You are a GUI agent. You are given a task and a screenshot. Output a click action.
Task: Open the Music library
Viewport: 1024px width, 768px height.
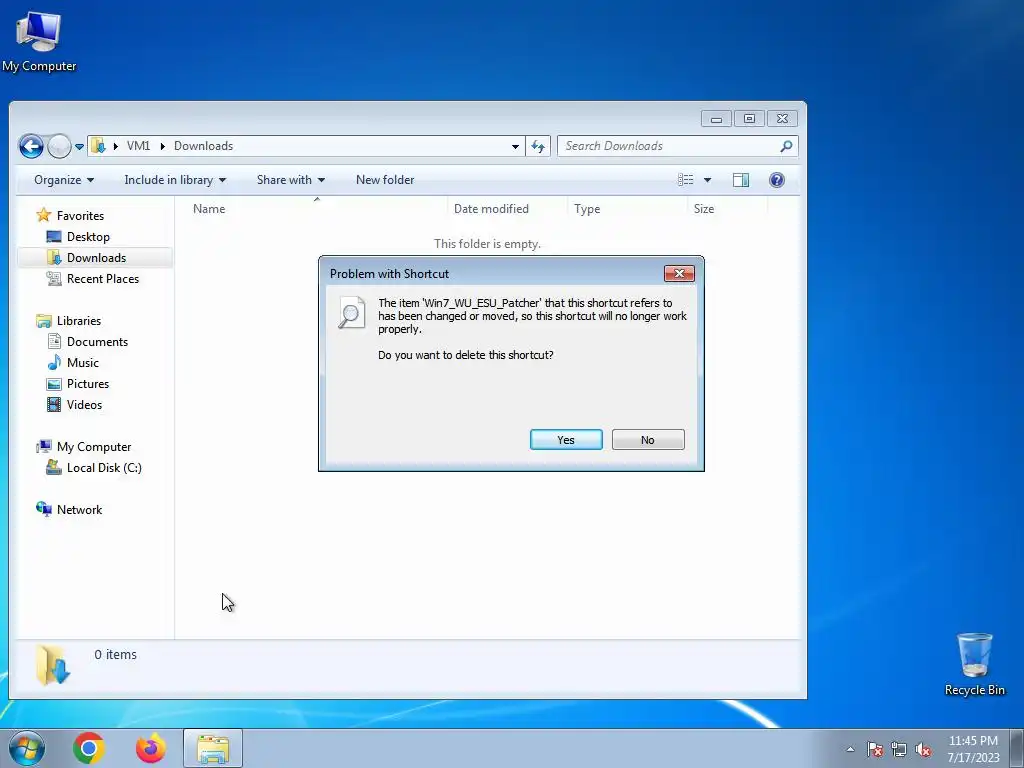pos(82,362)
